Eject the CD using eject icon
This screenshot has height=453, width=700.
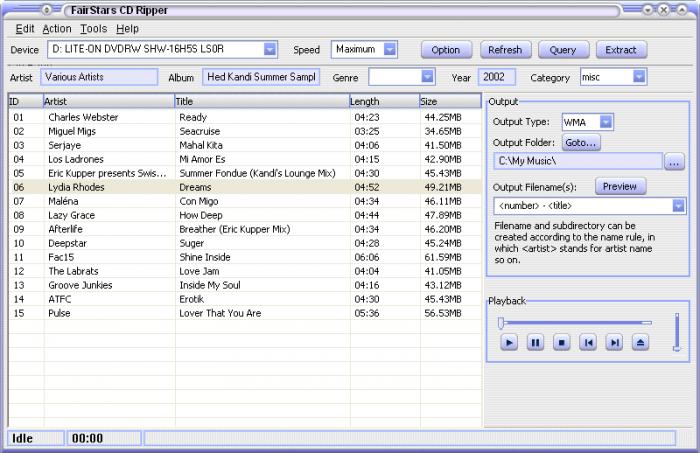641,343
